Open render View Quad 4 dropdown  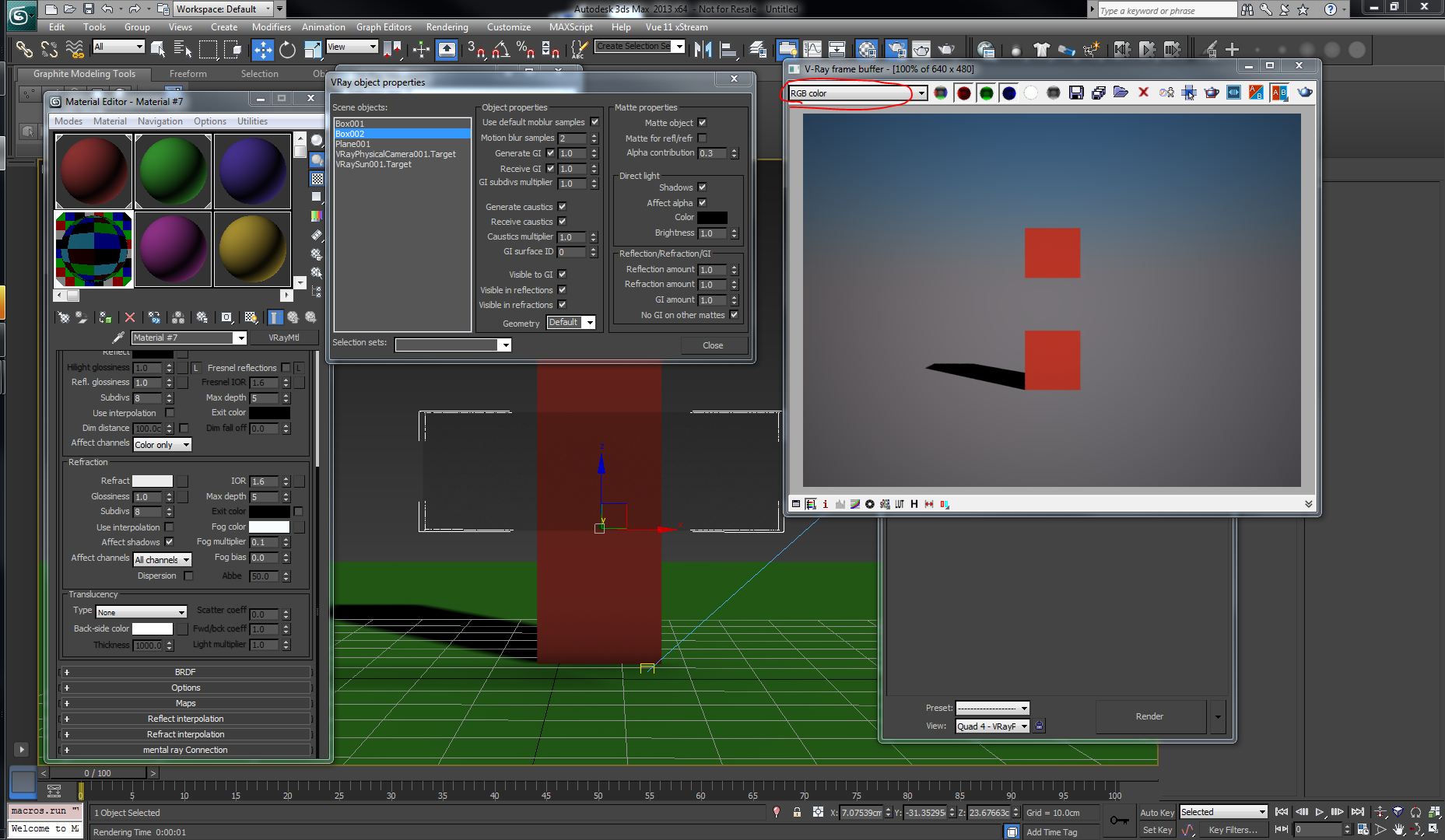tap(992, 726)
